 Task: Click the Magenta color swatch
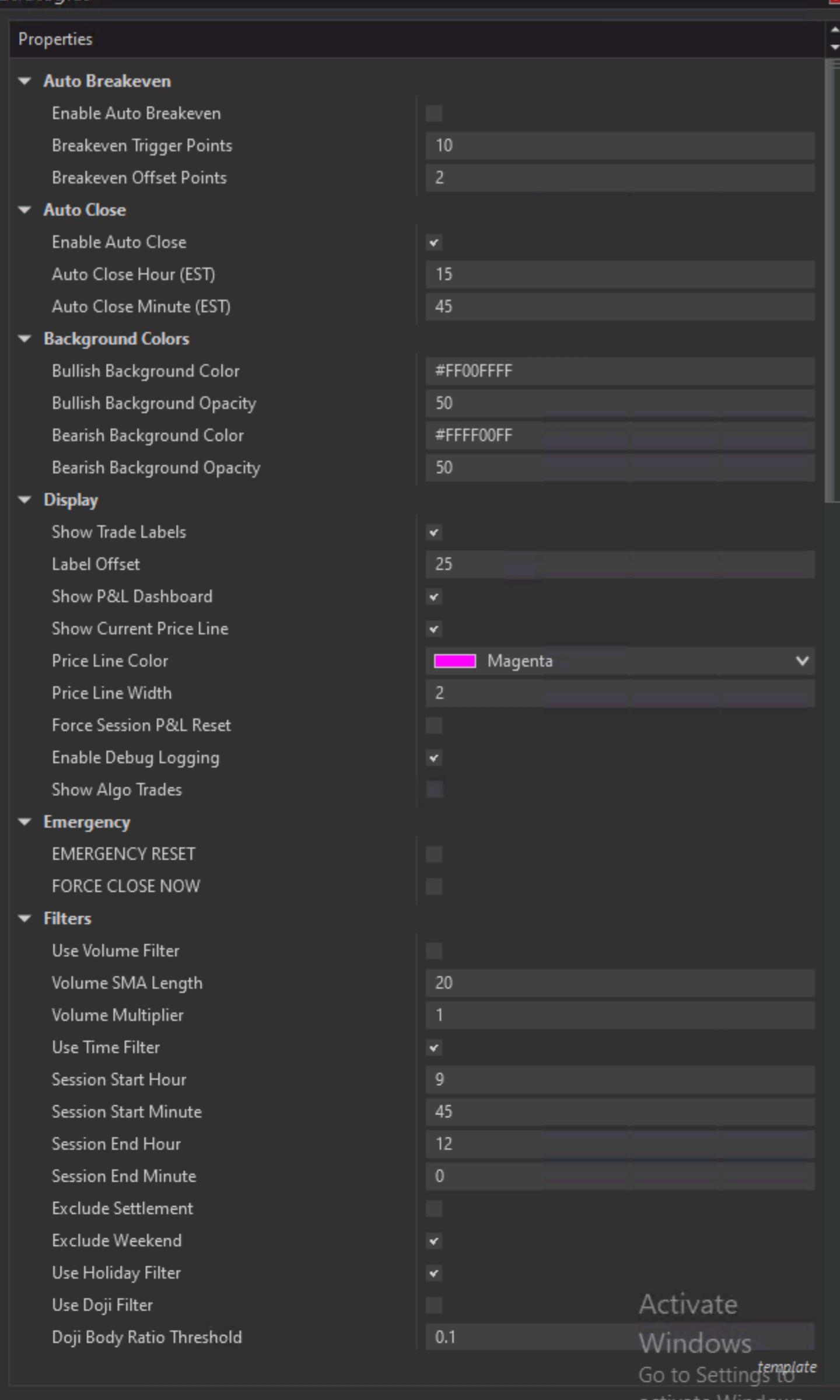coord(455,661)
